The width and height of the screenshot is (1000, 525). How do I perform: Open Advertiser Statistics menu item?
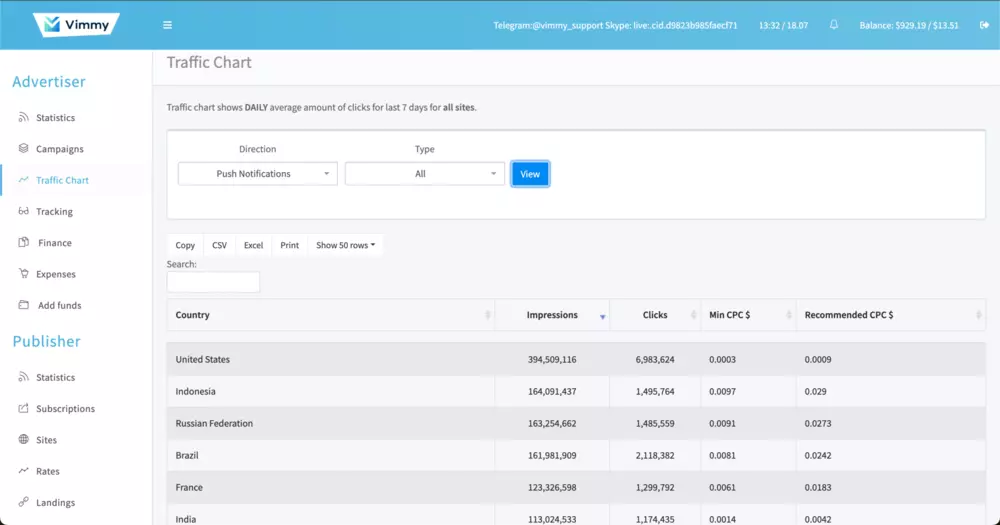[55, 117]
